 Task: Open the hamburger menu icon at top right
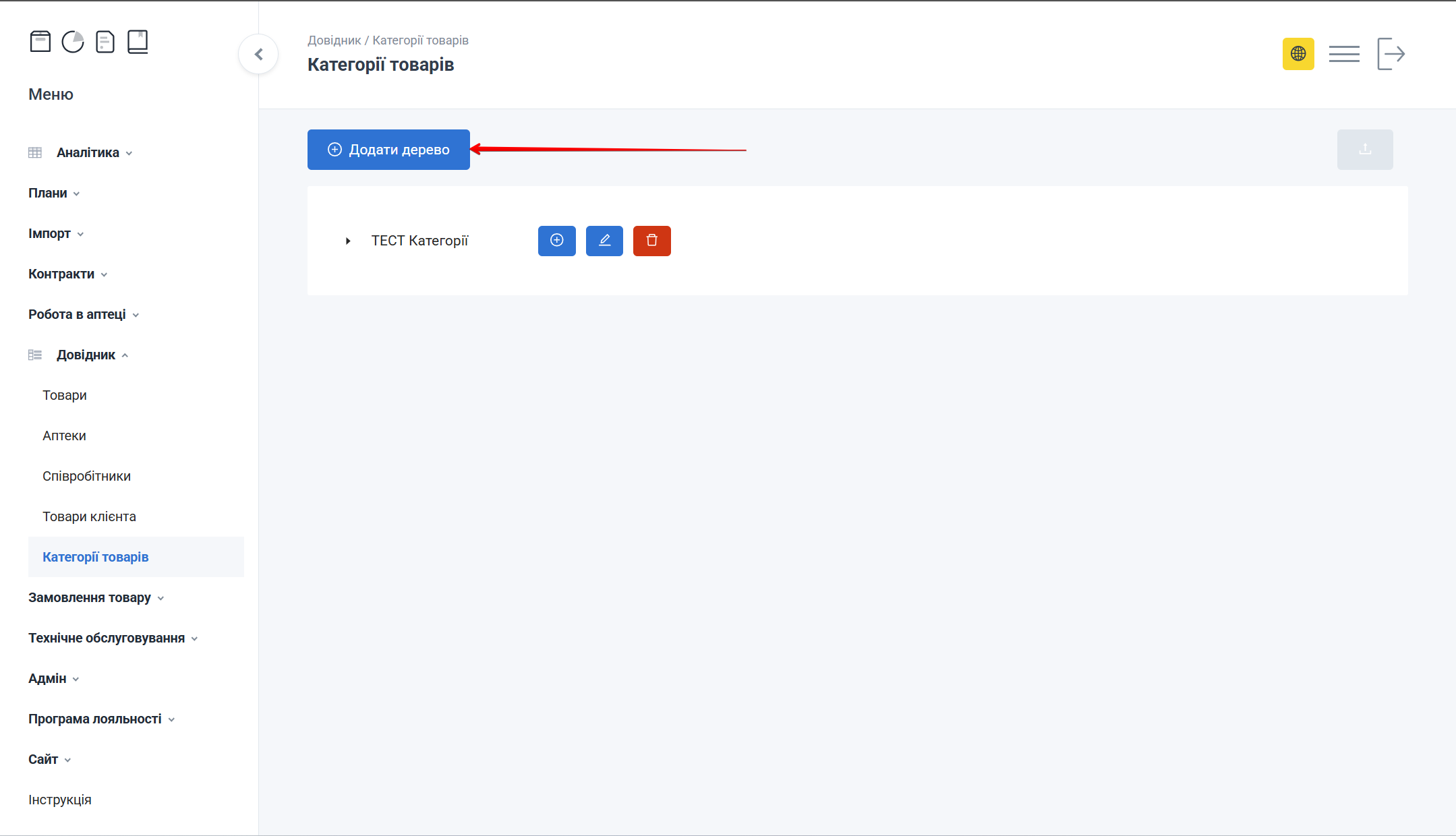1344,54
